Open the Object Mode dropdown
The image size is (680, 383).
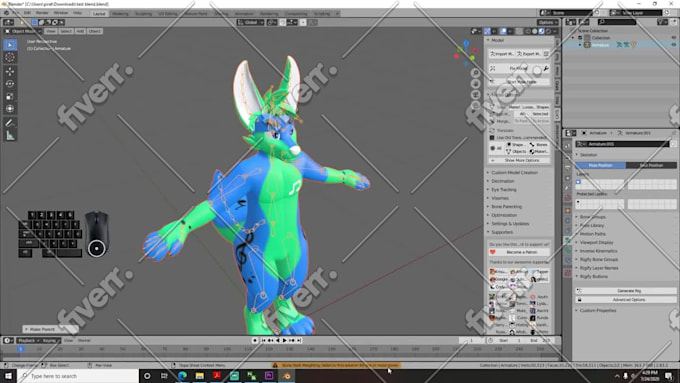pyautogui.click(x=23, y=31)
